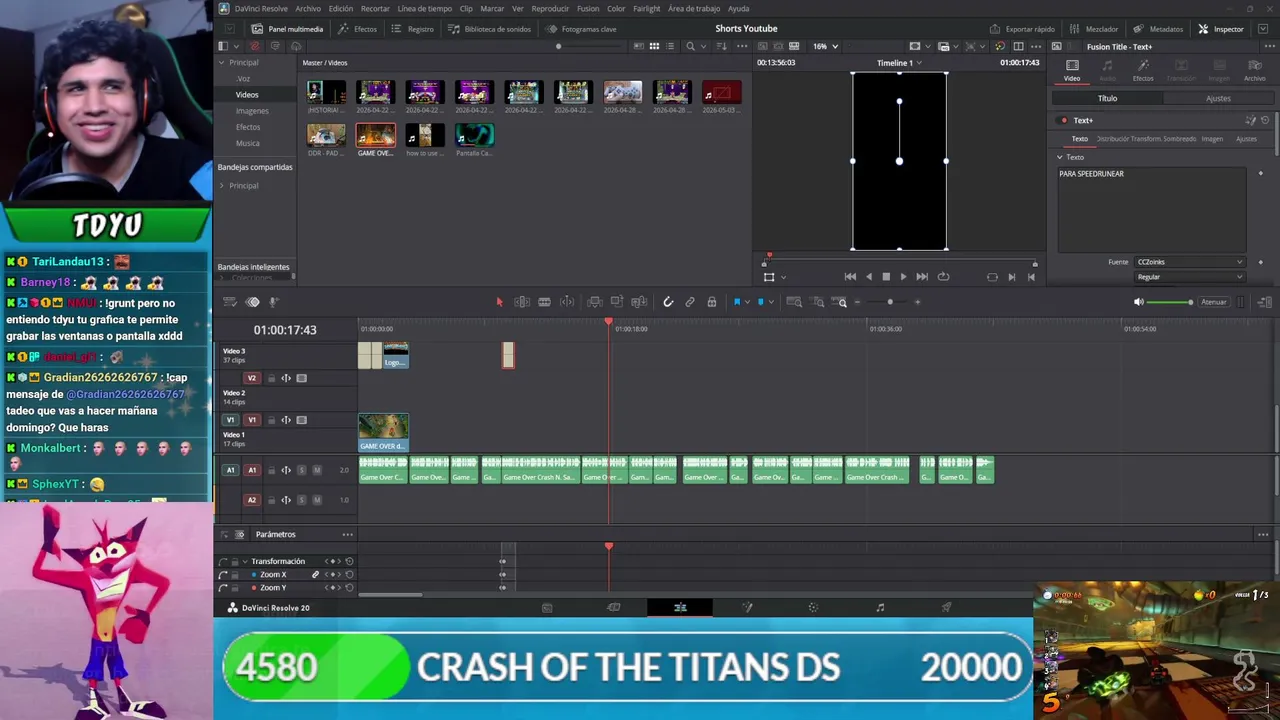Select the GAME OVER clip on Video 1

tap(384, 433)
